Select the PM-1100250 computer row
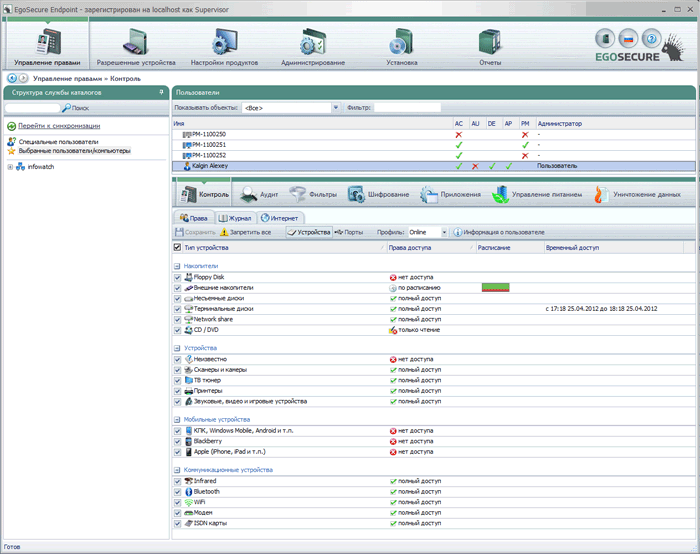 433,134
